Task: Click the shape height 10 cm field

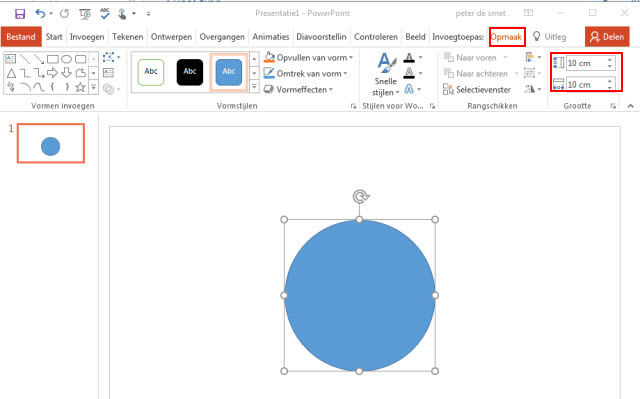Action: click(586, 63)
